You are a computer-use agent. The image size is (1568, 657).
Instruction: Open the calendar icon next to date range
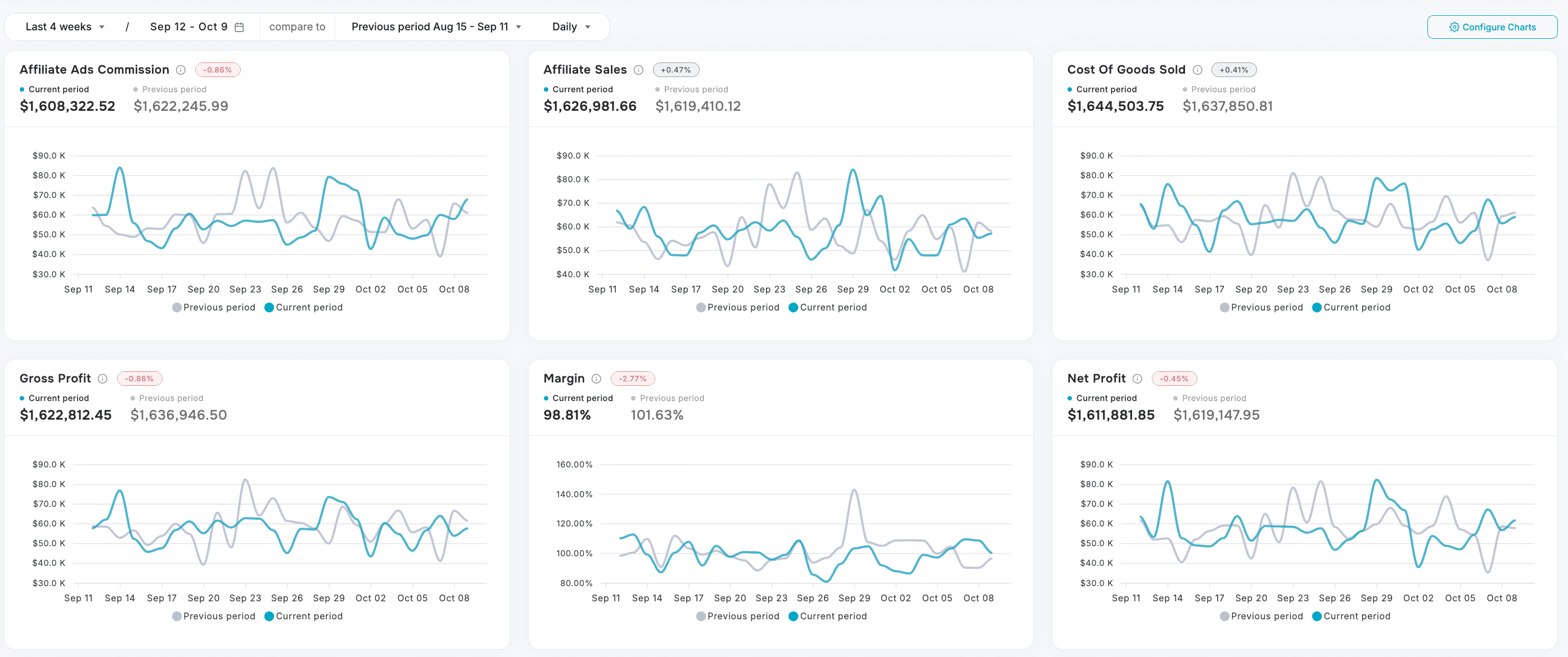tap(240, 26)
